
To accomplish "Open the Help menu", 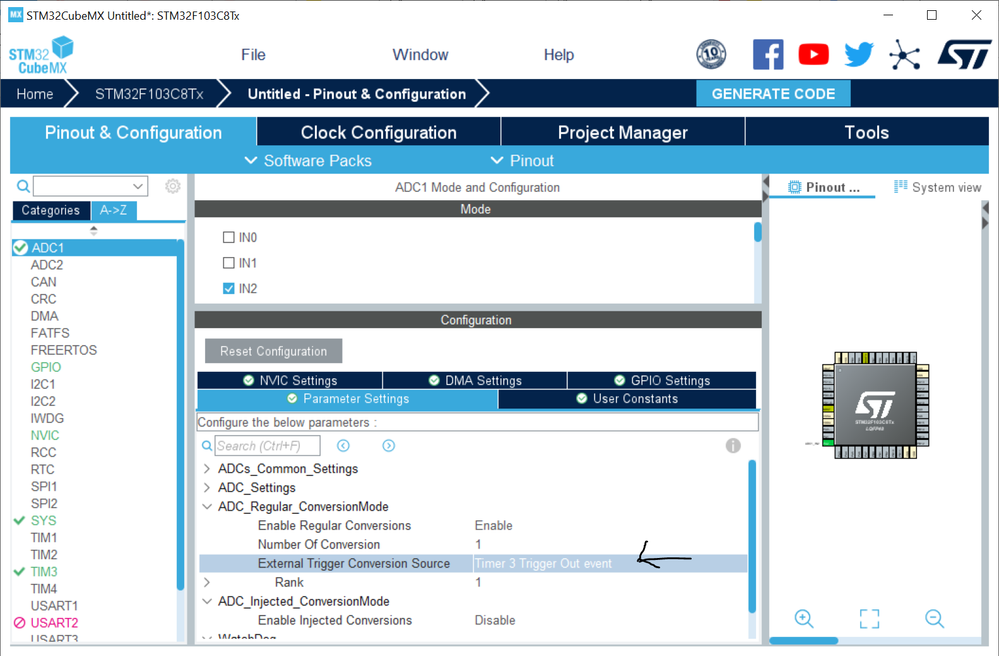I will point(559,55).
